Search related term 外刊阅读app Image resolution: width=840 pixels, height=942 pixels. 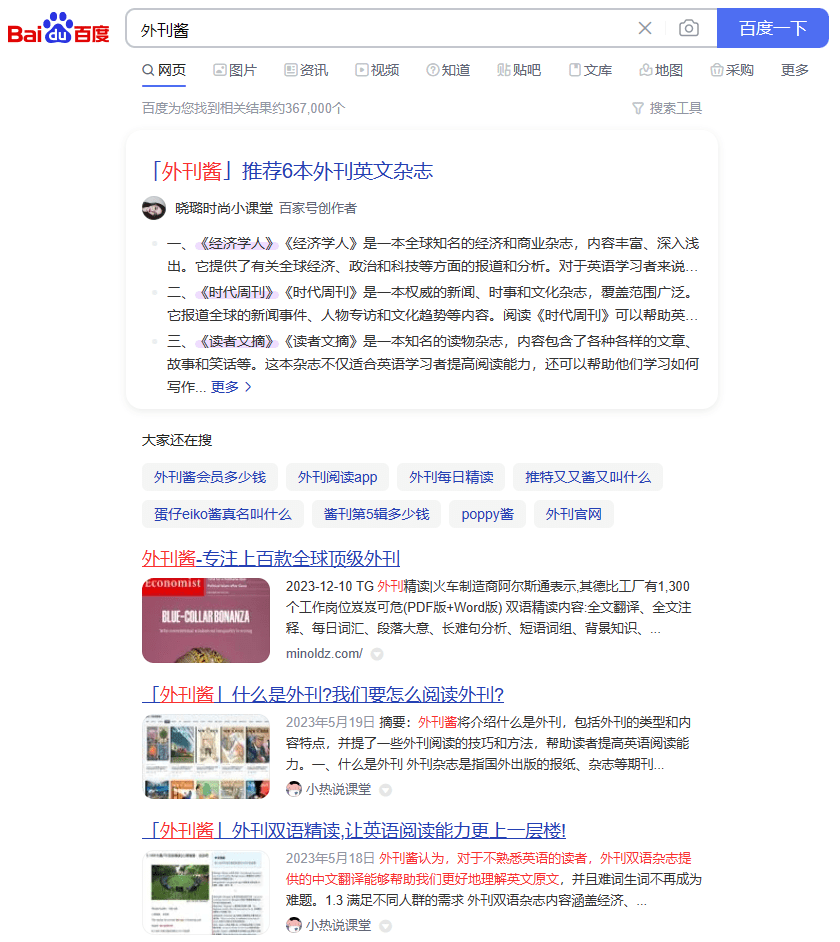pos(338,478)
